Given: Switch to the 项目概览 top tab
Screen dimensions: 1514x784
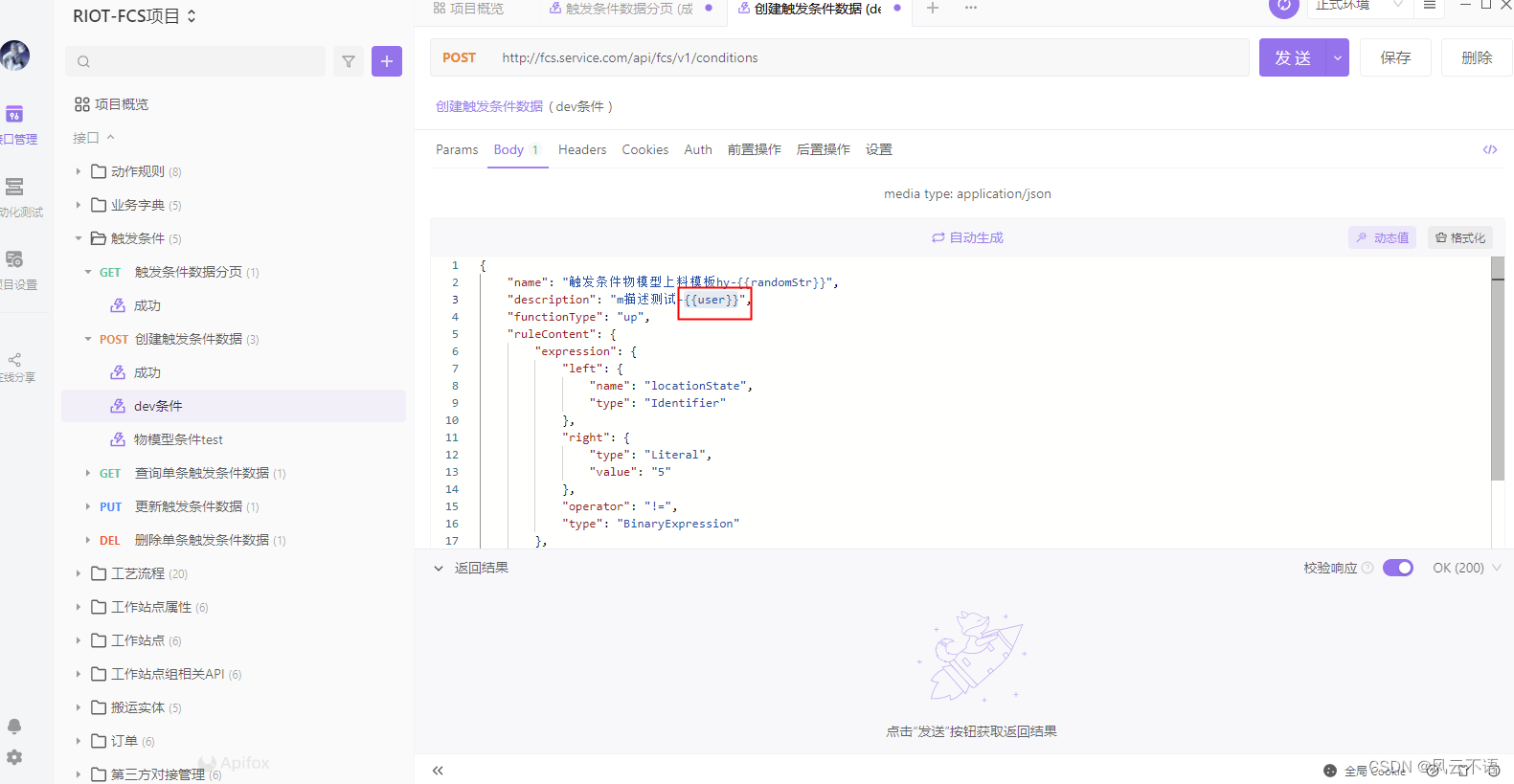Looking at the screenshot, I should (x=469, y=8).
